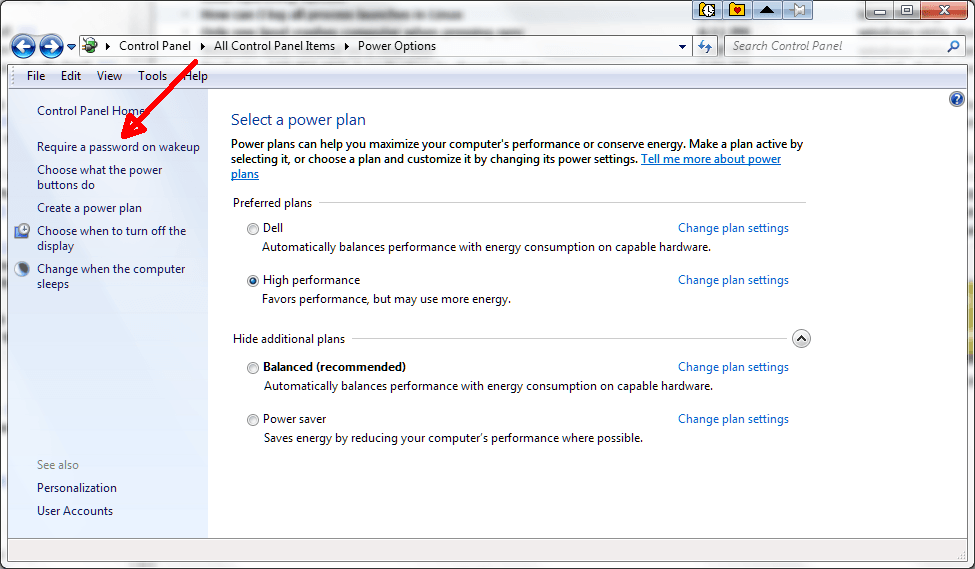Click Require a password on wakeup
Image resolution: width=975 pixels, height=569 pixels.
[x=118, y=147]
